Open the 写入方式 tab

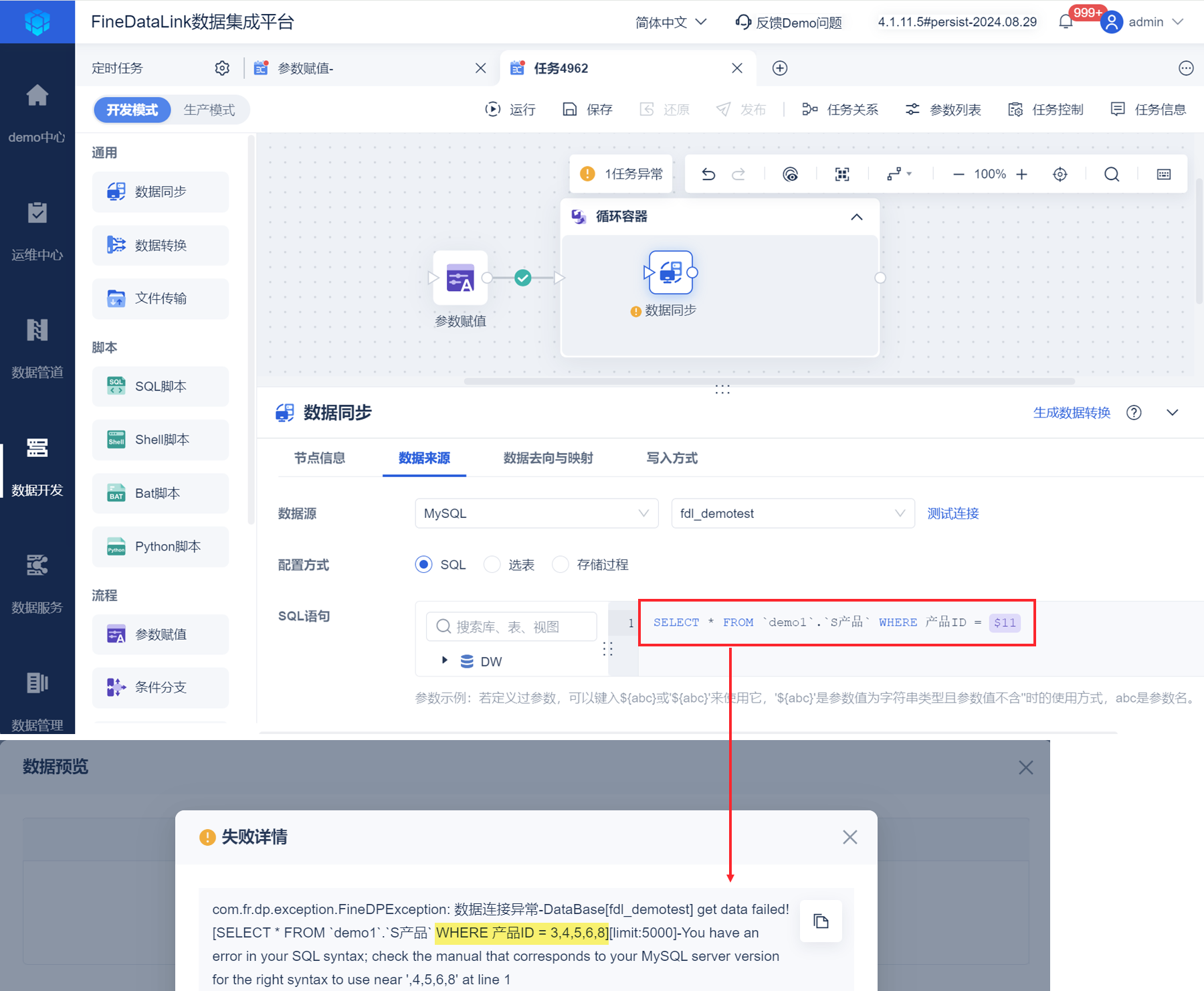click(672, 458)
